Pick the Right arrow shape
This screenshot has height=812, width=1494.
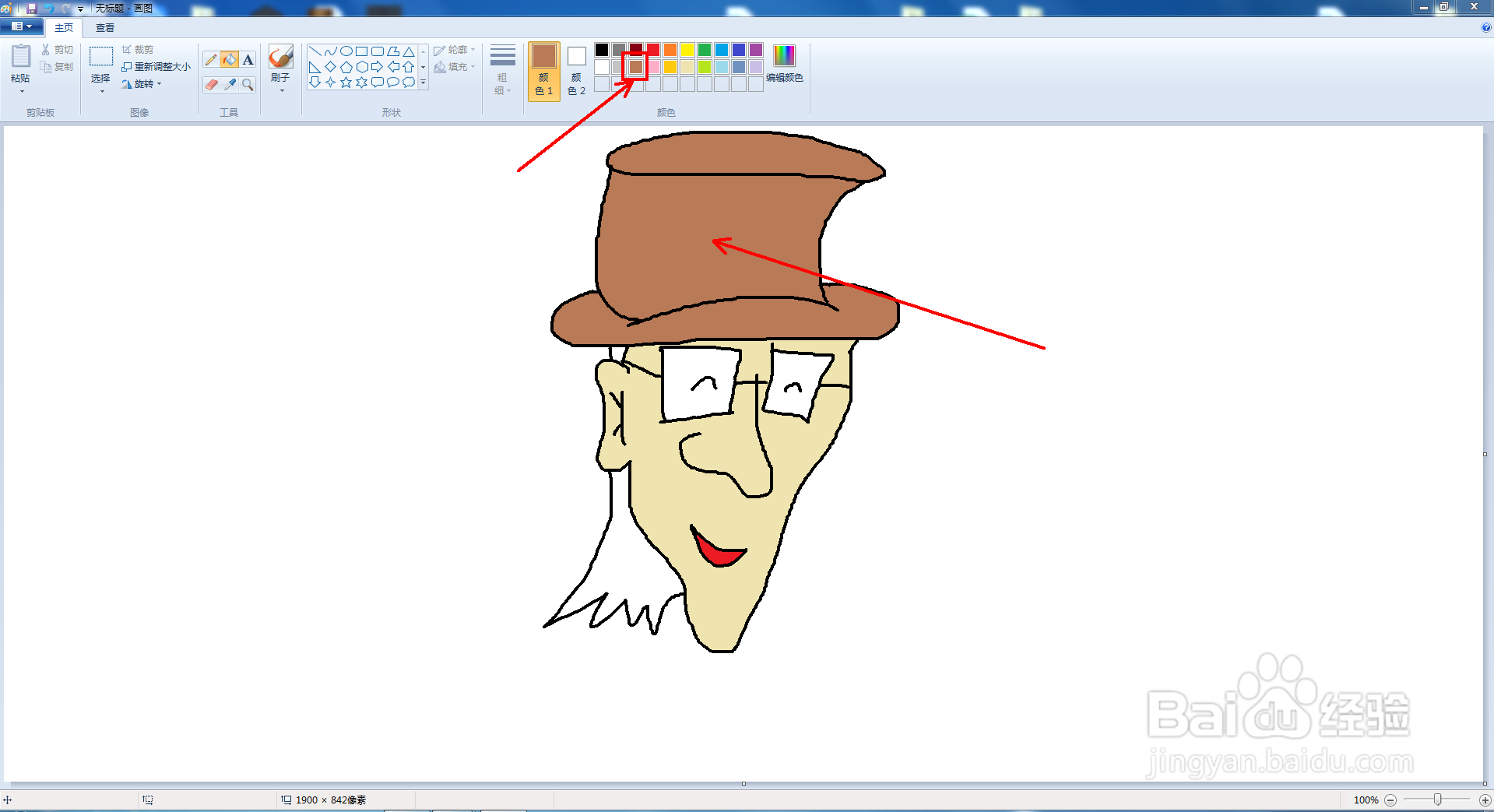(378, 67)
